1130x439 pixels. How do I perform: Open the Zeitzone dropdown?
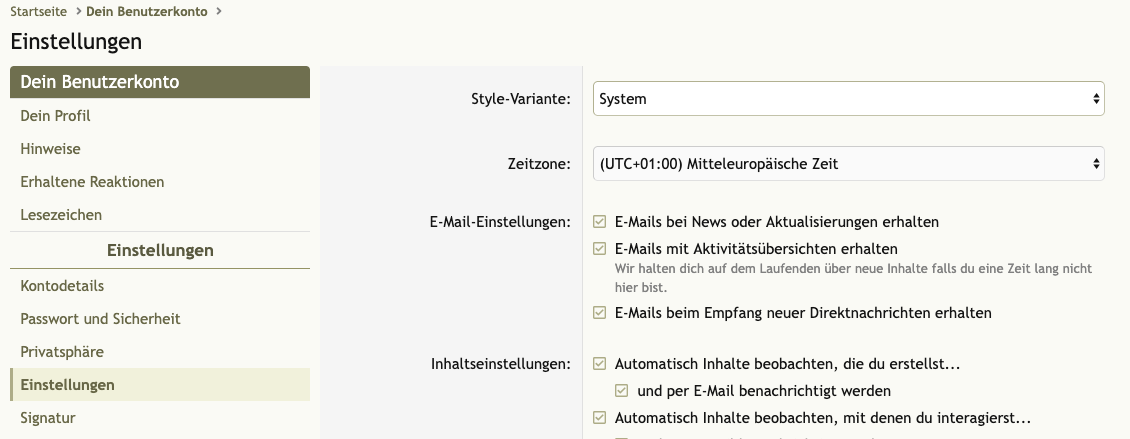click(848, 163)
